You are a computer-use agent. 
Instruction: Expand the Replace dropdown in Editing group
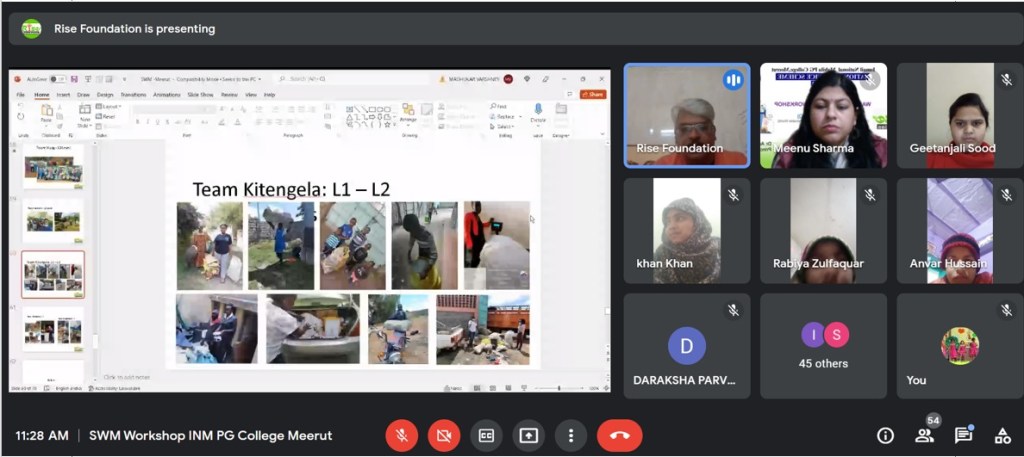pyautogui.click(x=503, y=116)
